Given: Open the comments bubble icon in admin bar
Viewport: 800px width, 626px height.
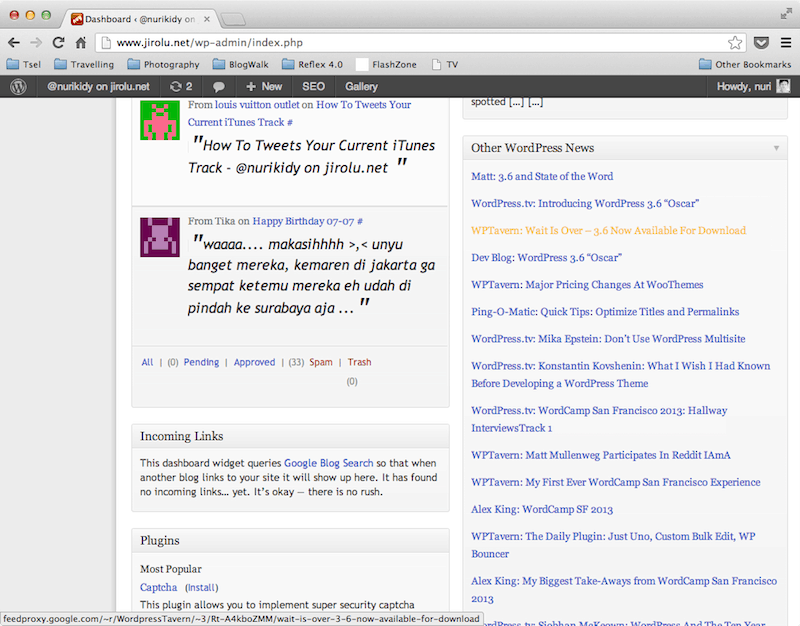Looking at the screenshot, I should coord(219,87).
